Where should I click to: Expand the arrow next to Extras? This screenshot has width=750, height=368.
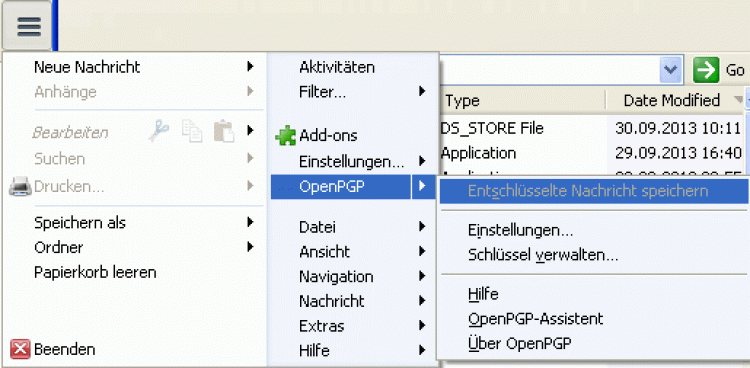(422, 326)
